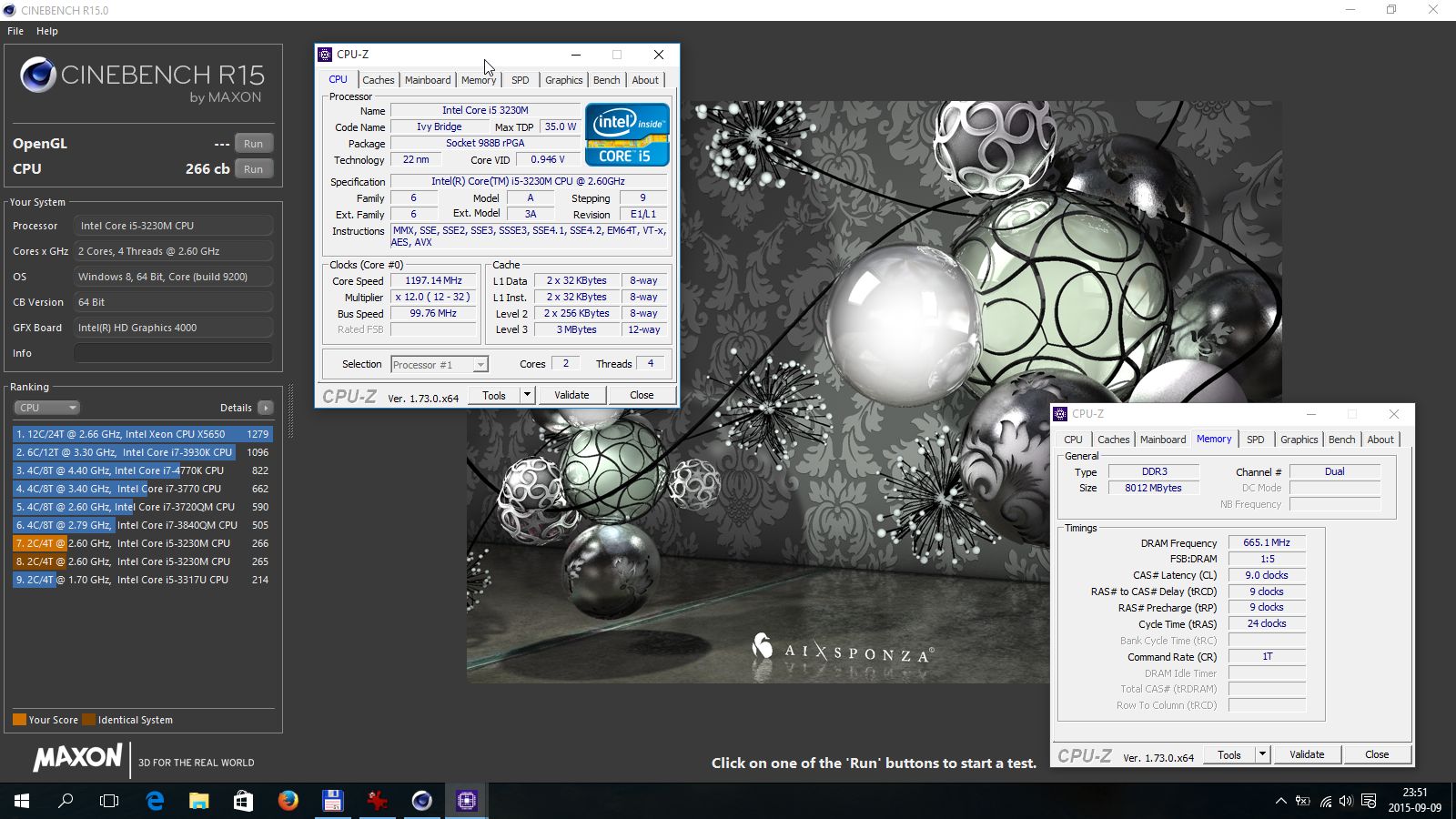Screen dimensions: 1456x819
Task: Open the Mainboard tab in front CPU-Z window
Action: point(428,80)
